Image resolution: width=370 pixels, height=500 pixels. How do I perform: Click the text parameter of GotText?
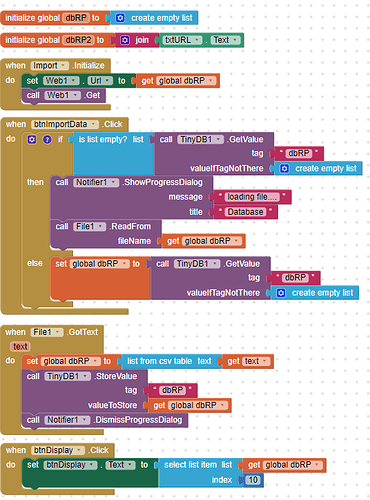(20, 347)
